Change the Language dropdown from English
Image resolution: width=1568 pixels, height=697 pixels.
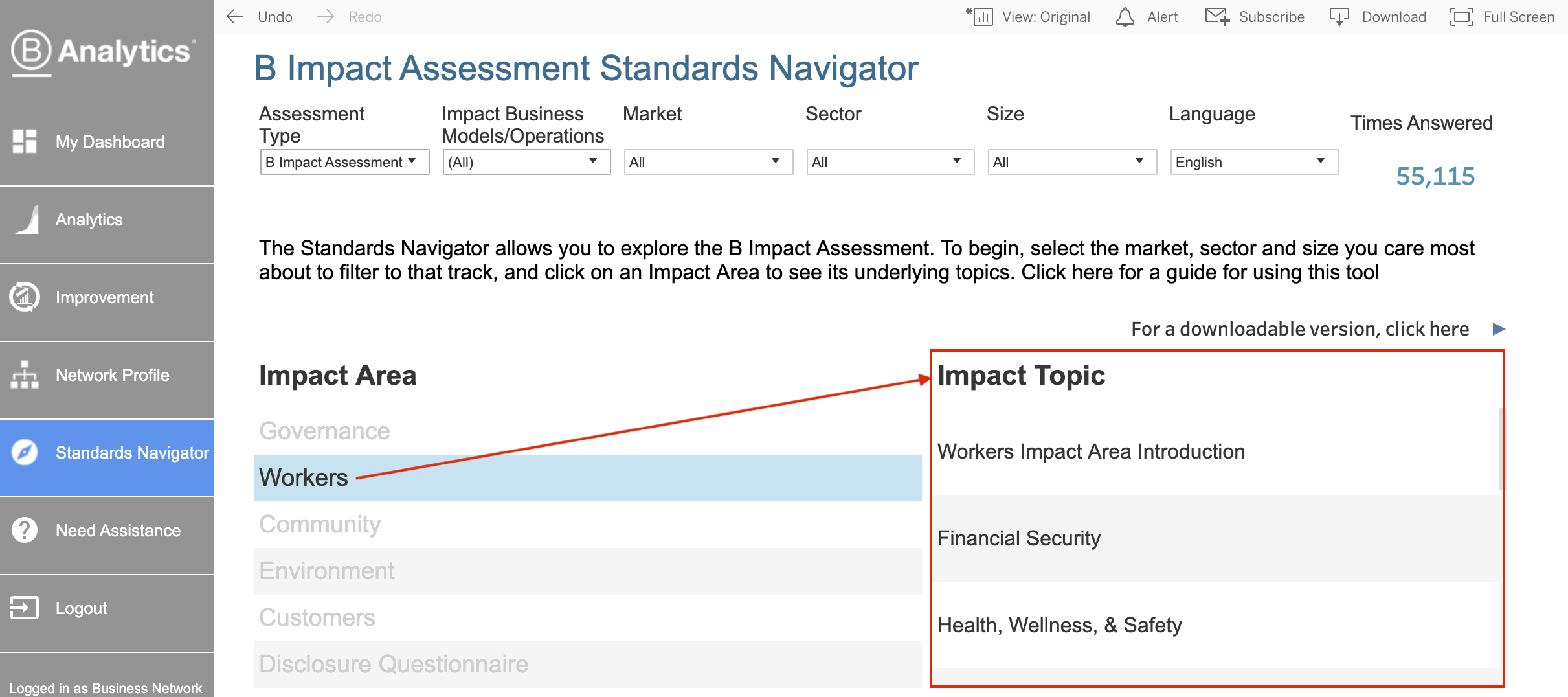[1254, 162]
